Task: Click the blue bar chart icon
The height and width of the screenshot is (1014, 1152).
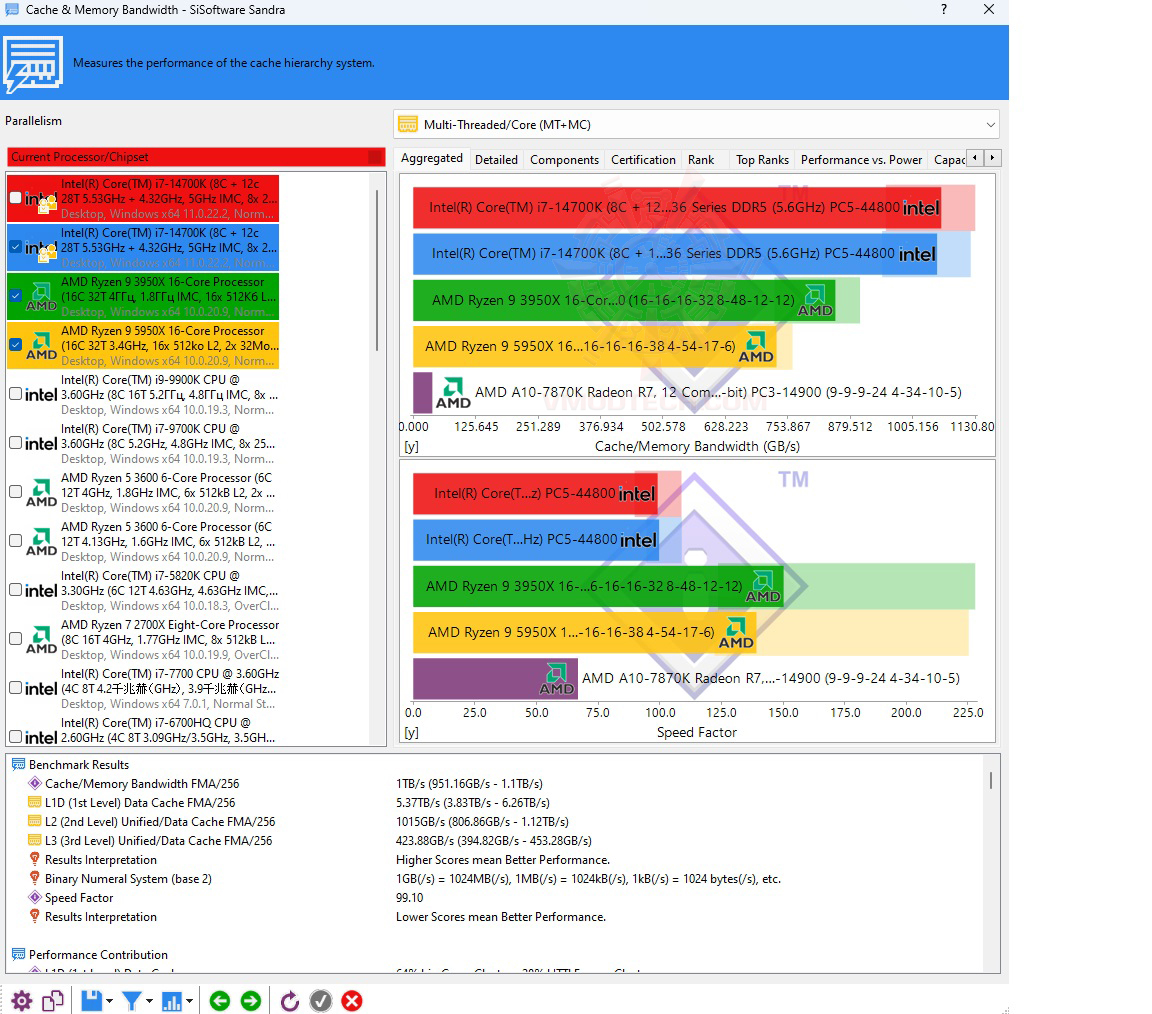Action: pos(171,1001)
